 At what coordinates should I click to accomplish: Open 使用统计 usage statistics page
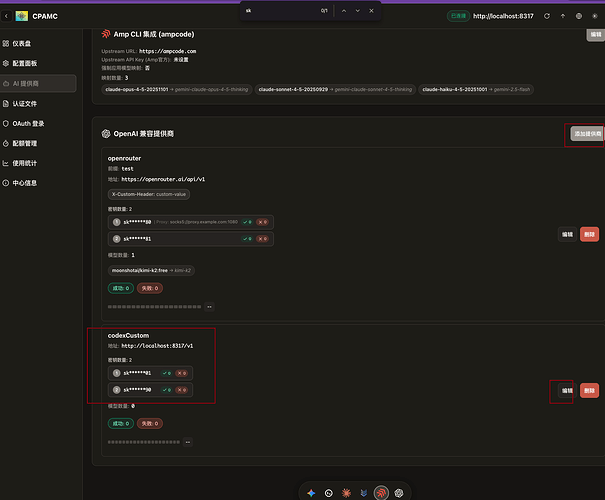[x=39, y=163]
